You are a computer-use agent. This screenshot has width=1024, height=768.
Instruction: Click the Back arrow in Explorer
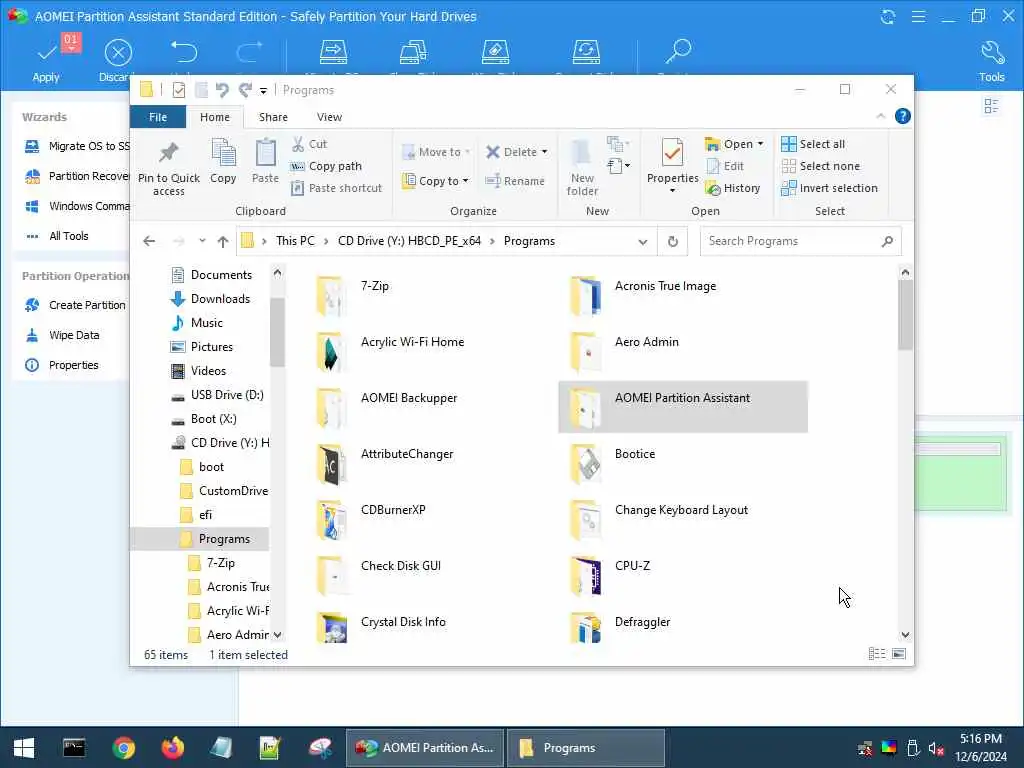click(149, 241)
